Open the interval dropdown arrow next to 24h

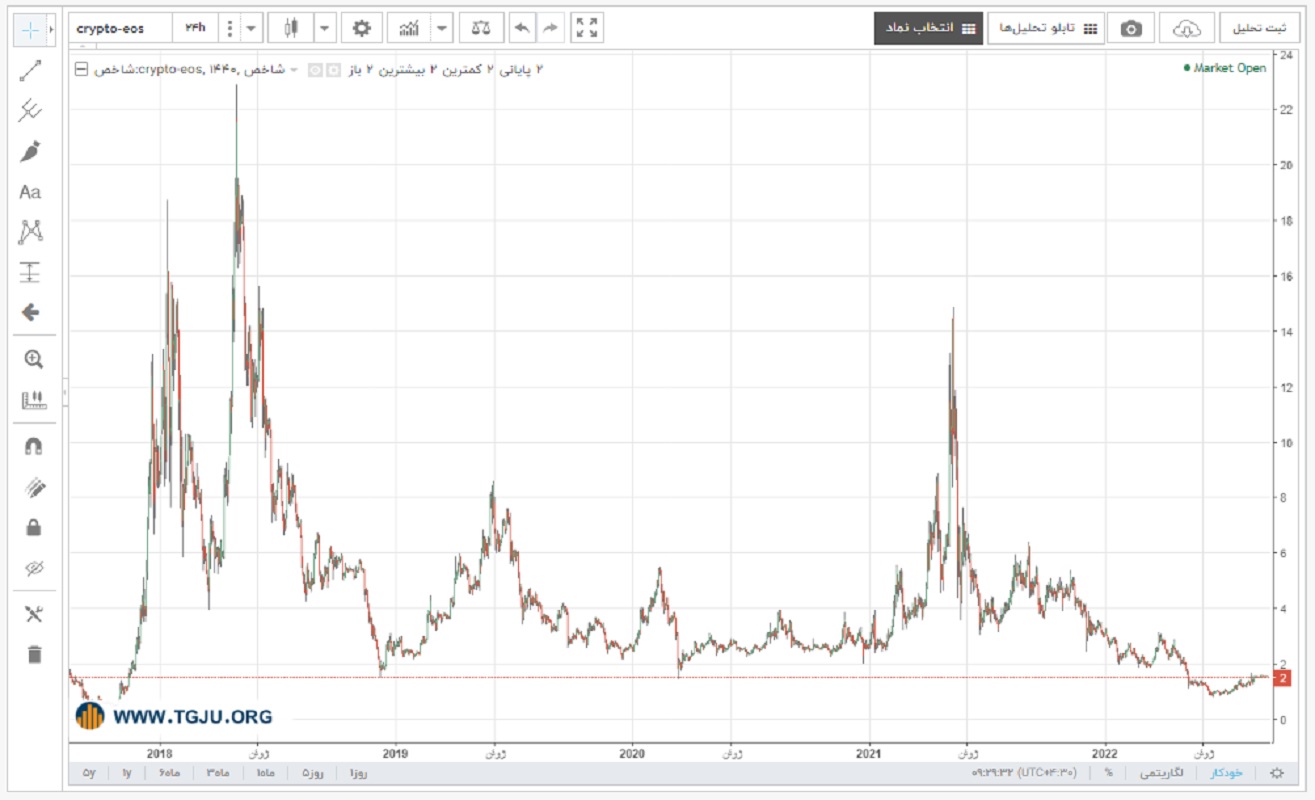pyautogui.click(x=253, y=28)
